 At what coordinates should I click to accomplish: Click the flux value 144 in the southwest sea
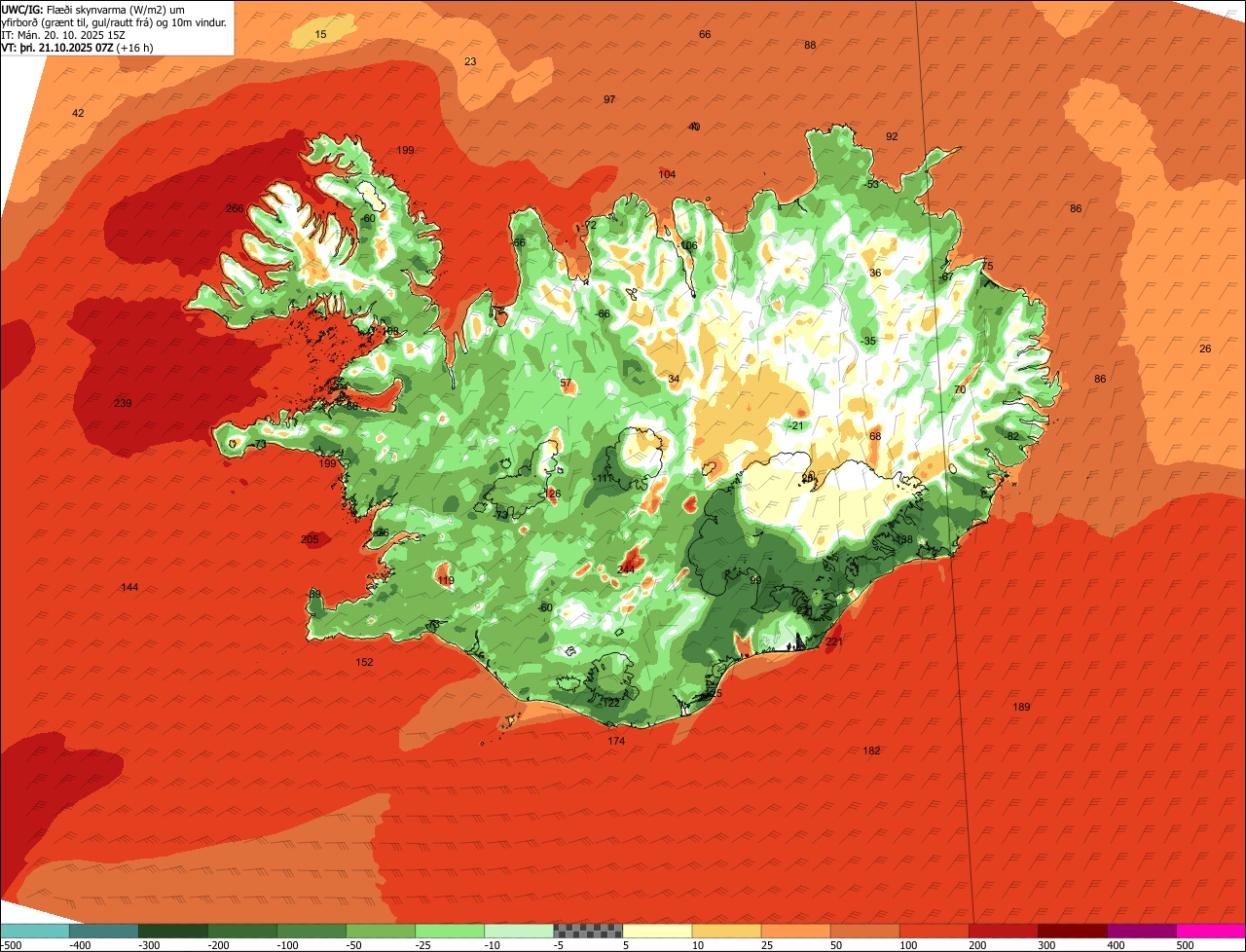(x=129, y=587)
